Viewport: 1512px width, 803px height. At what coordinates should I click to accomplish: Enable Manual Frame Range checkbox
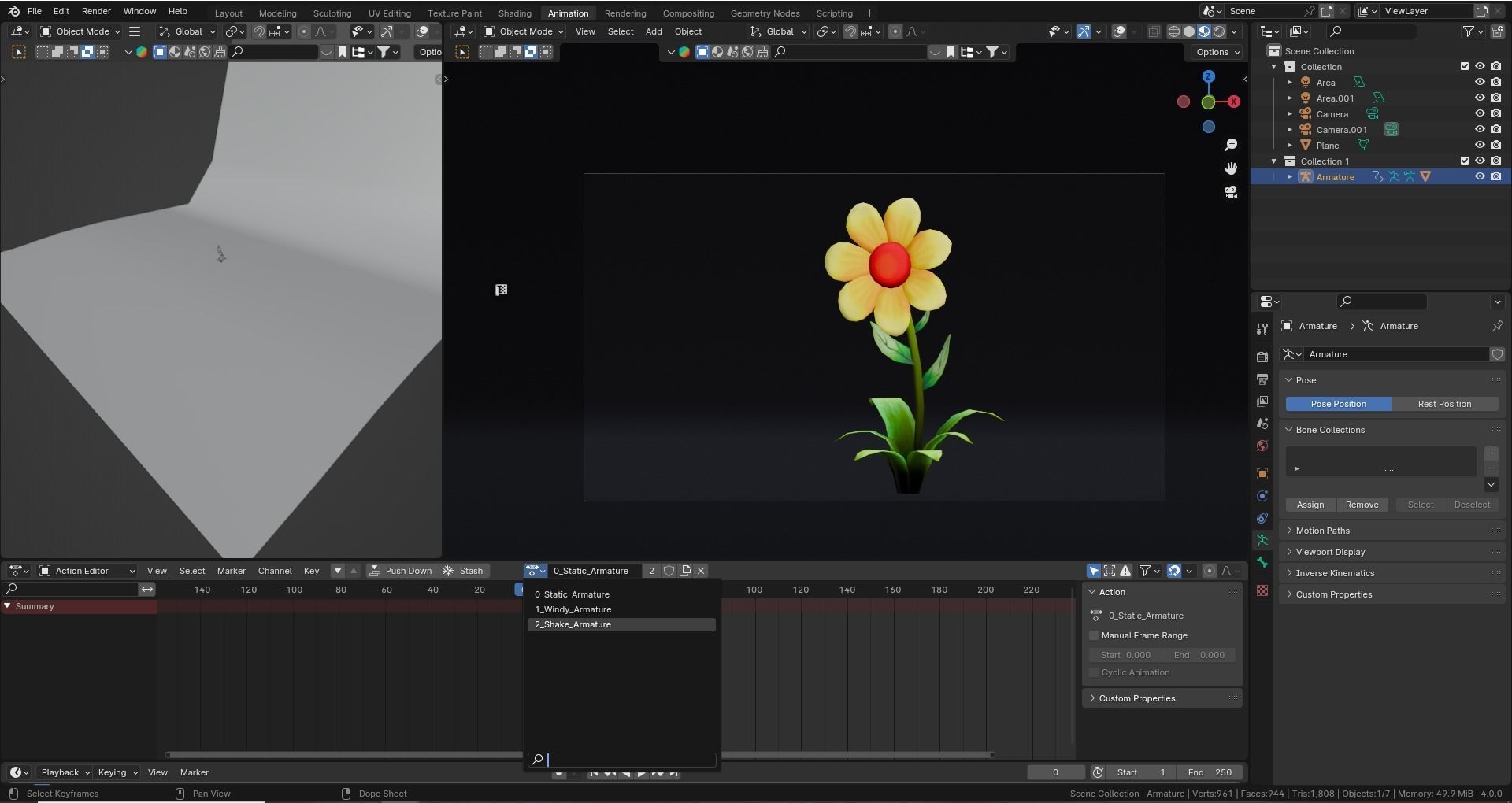(x=1093, y=635)
